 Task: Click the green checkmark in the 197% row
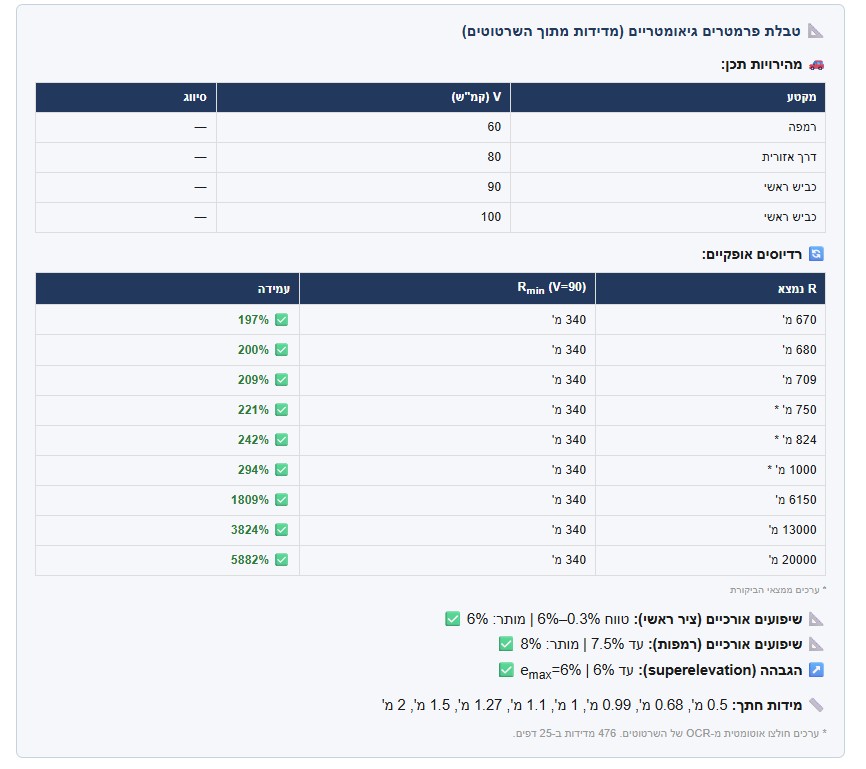click(x=281, y=320)
